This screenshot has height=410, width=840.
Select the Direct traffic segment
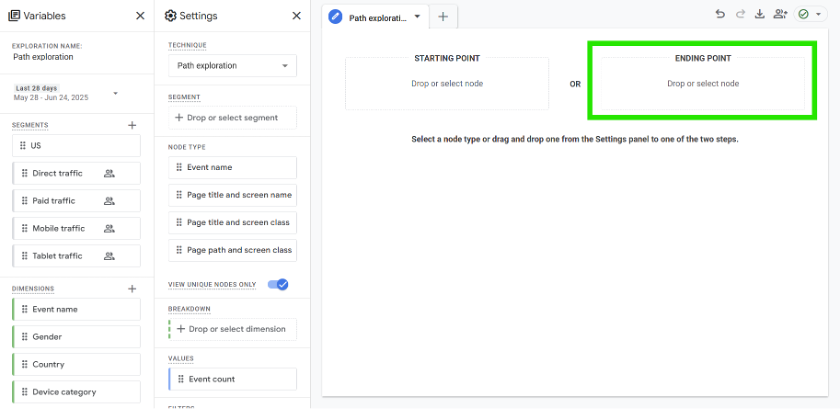(77, 173)
